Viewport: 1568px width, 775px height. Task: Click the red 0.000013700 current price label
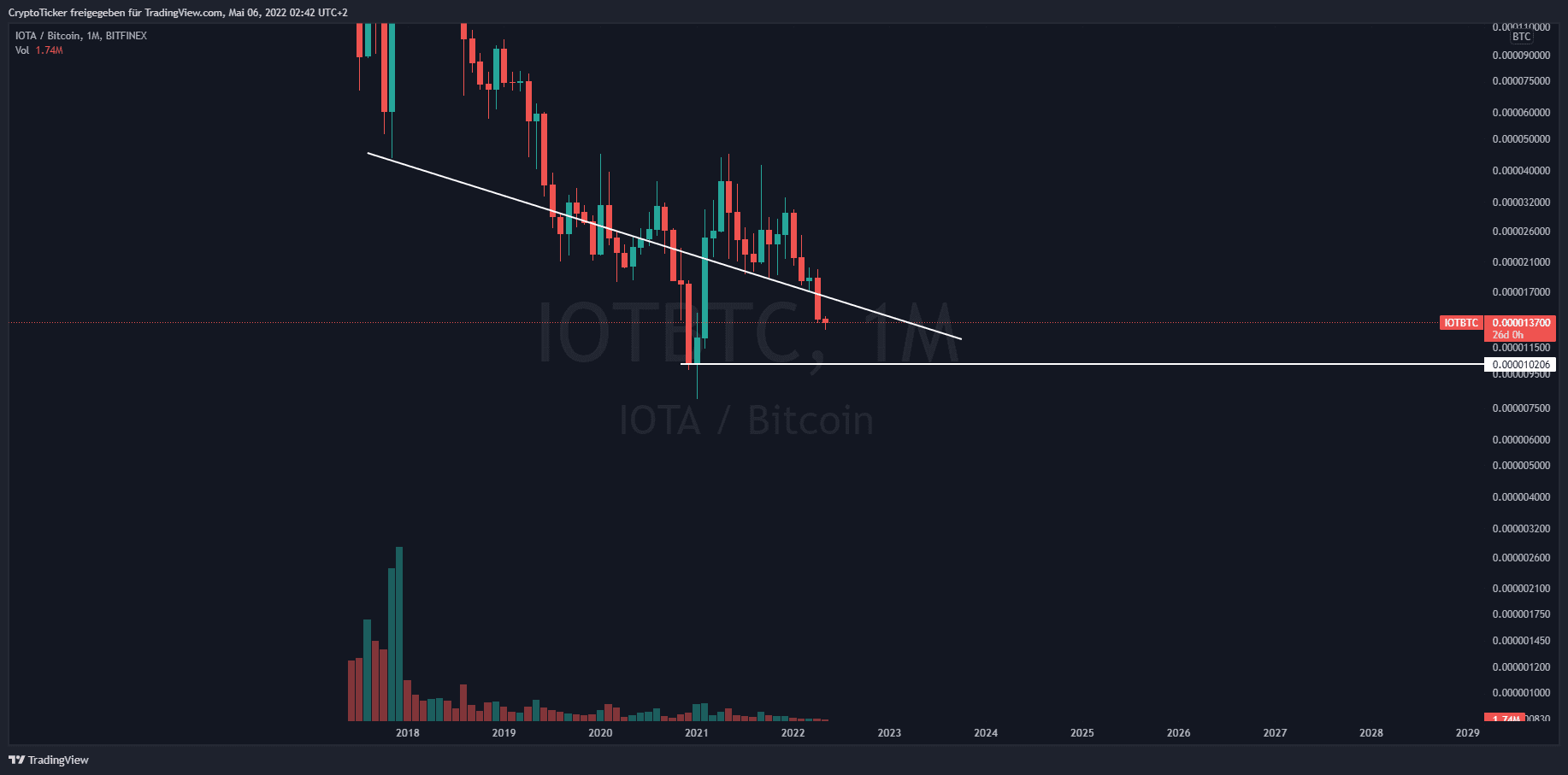click(1520, 323)
